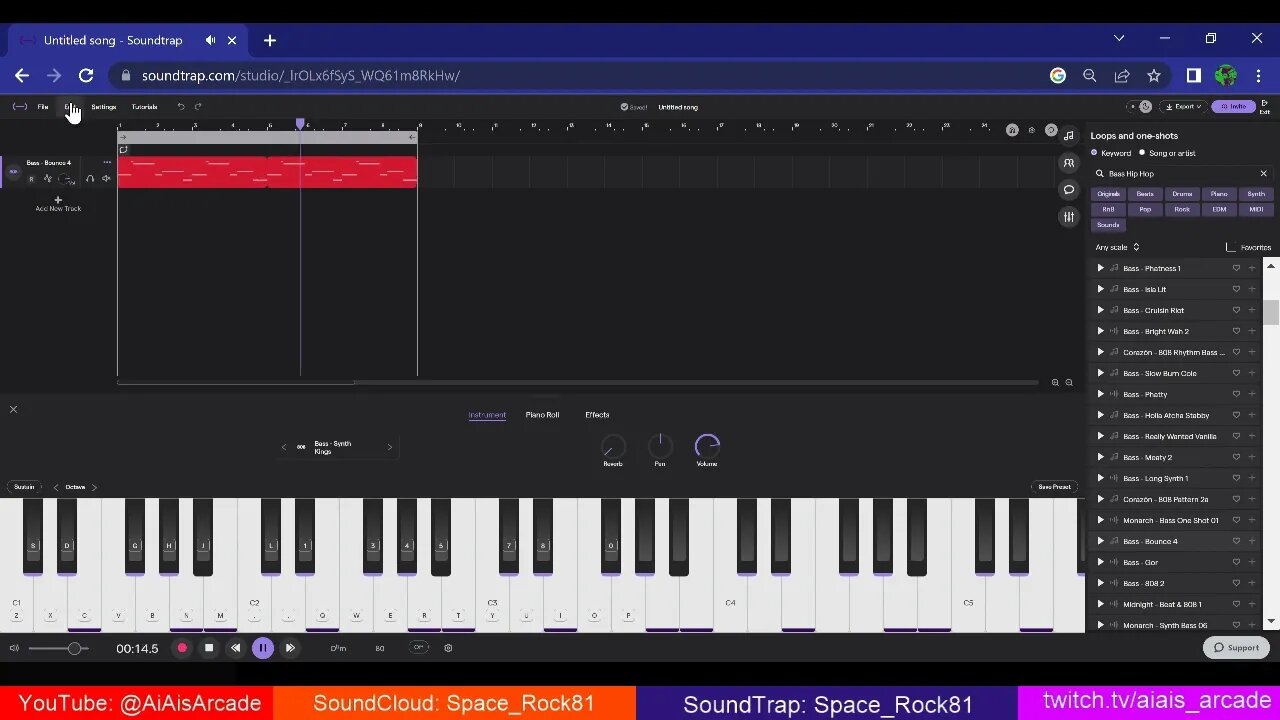Add Bass - Cruisin Riot loop with plus
The image size is (1280, 720).
[x=1251, y=310]
